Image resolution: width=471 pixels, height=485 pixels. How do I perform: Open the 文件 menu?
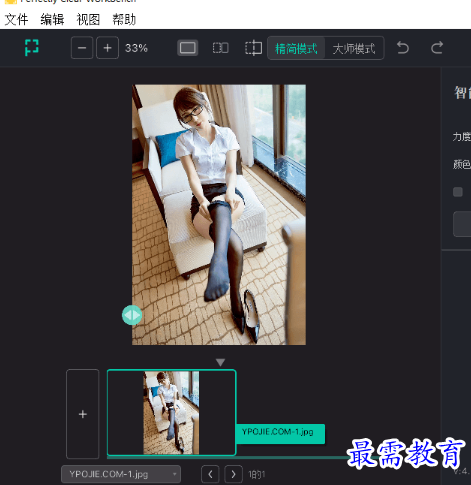click(16, 20)
